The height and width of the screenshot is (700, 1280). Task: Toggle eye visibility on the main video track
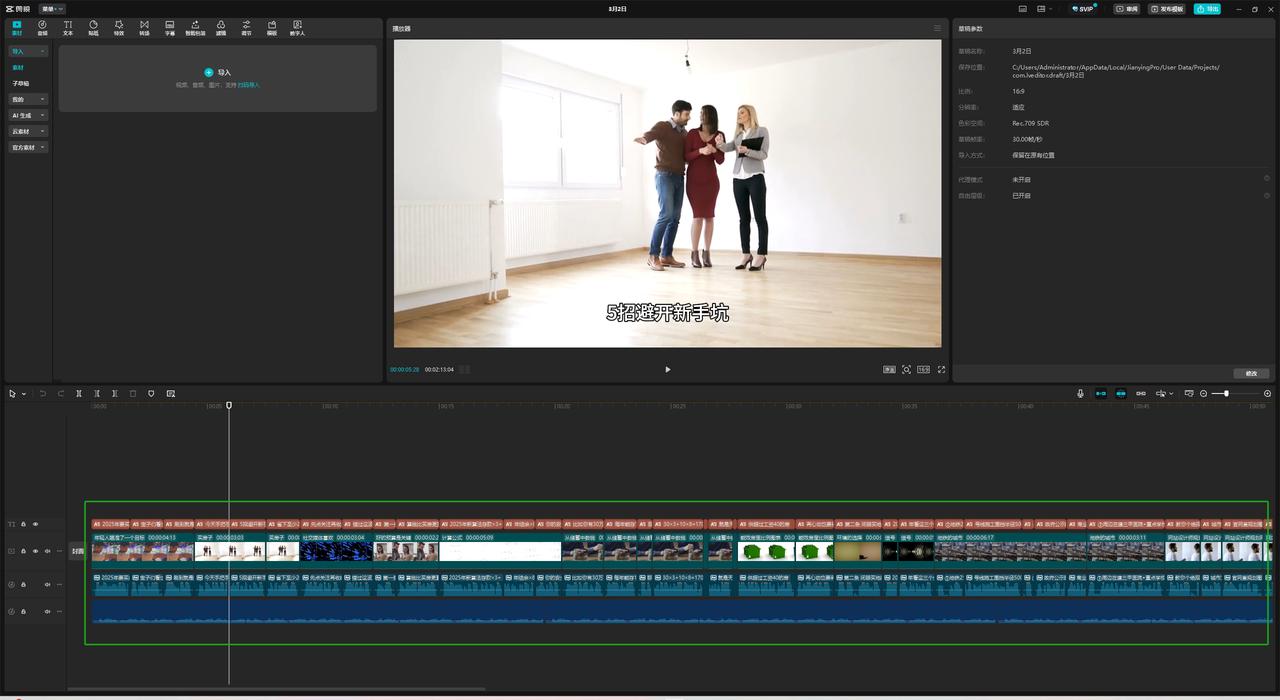coord(35,551)
